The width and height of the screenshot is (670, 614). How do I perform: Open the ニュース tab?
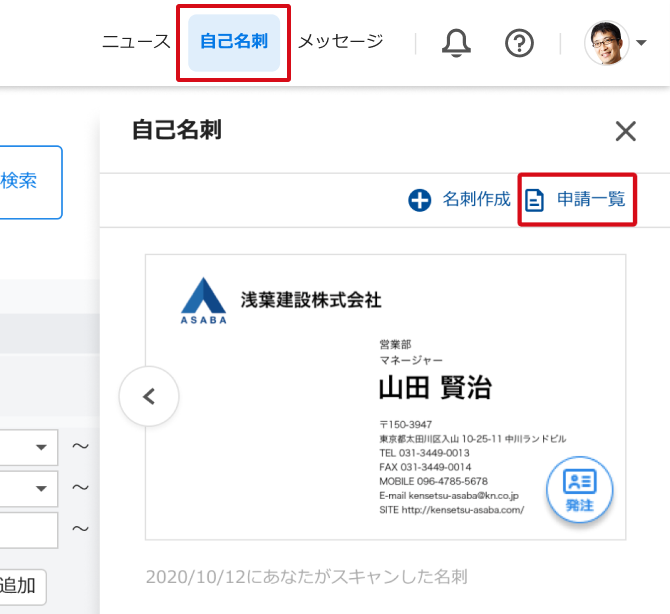pyautogui.click(x=136, y=42)
